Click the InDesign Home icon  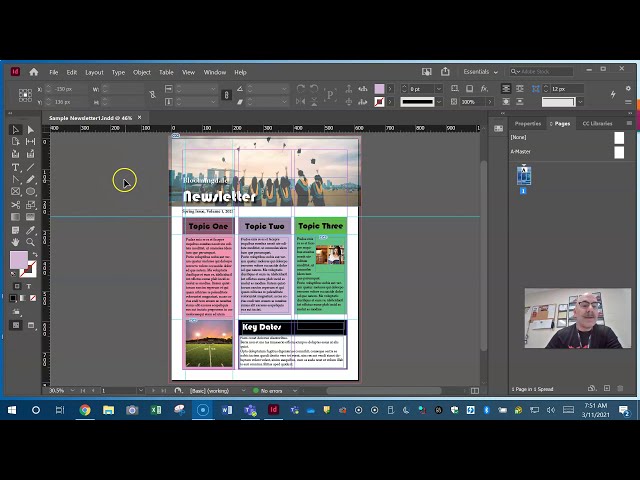[x=33, y=72]
